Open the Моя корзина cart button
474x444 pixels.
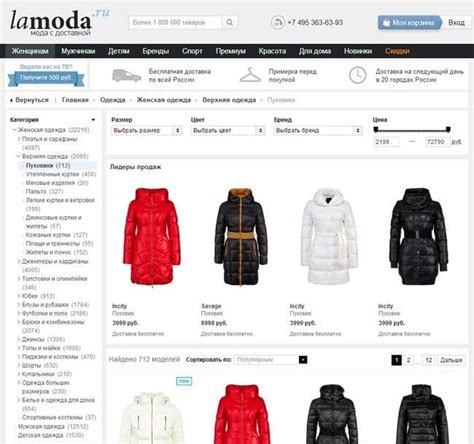point(410,23)
